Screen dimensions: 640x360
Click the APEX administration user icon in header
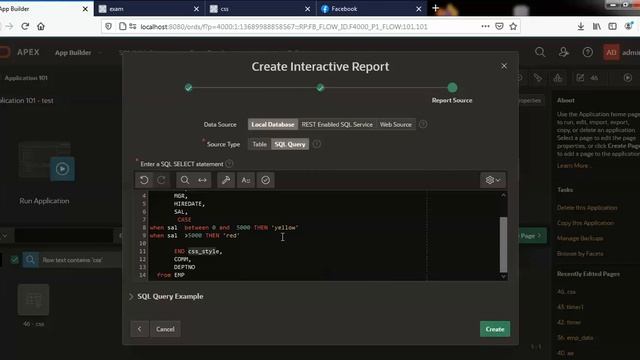pyautogui.click(x=564, y=52)
